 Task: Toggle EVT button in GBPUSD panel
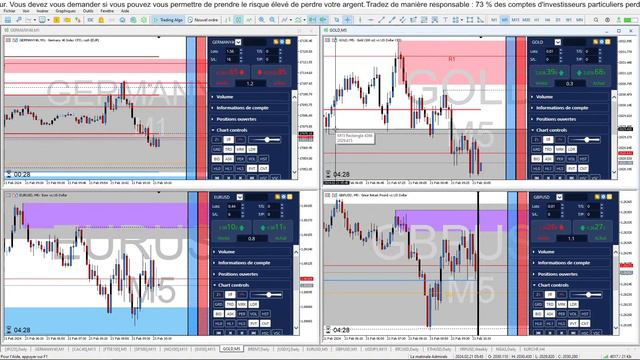(x=573, y=323)
